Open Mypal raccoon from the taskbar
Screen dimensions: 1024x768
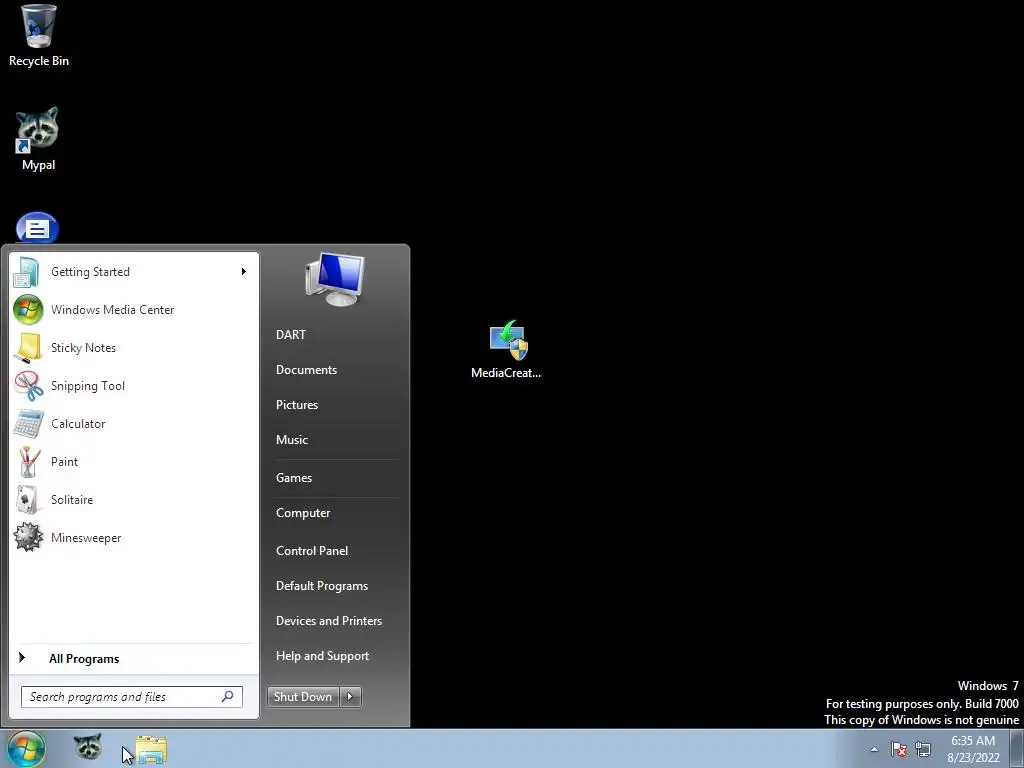(88, 747)
